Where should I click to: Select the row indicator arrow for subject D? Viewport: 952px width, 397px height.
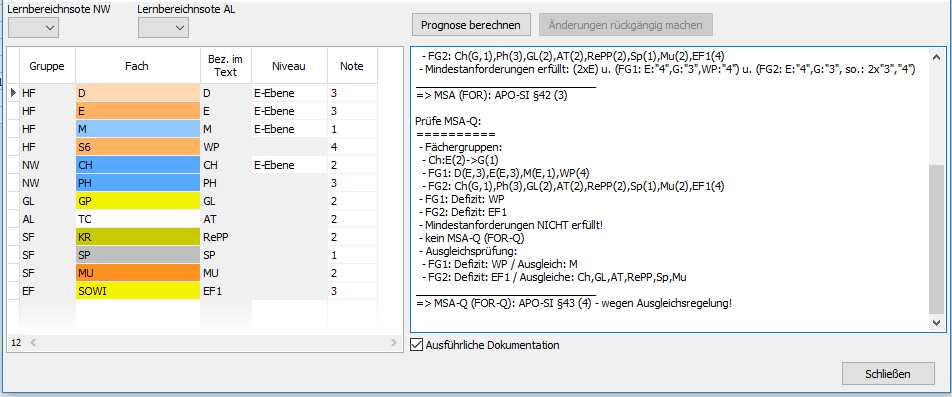point(13,93)
